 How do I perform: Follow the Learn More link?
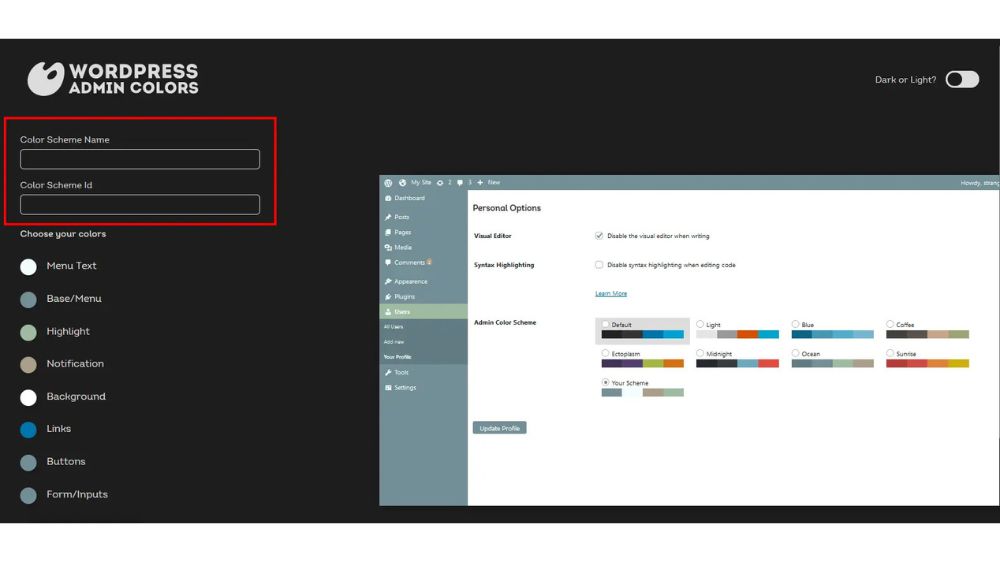pos(611,293)
